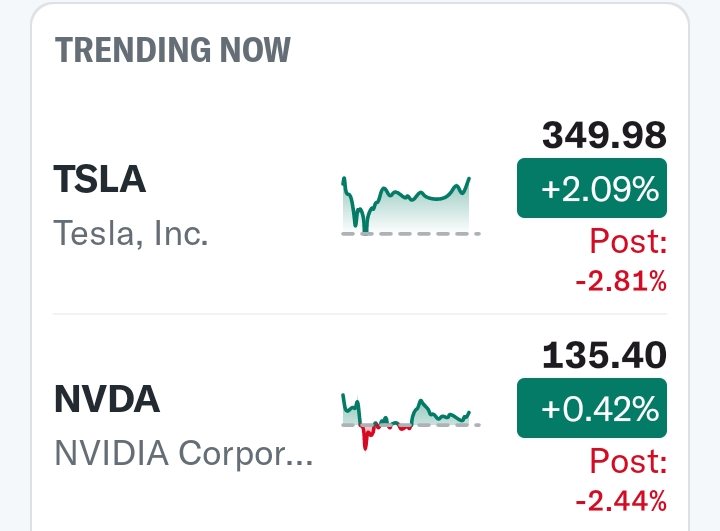Click NVIDIA's 135.40 share price
720x531 pixels.
pos(603,355)
